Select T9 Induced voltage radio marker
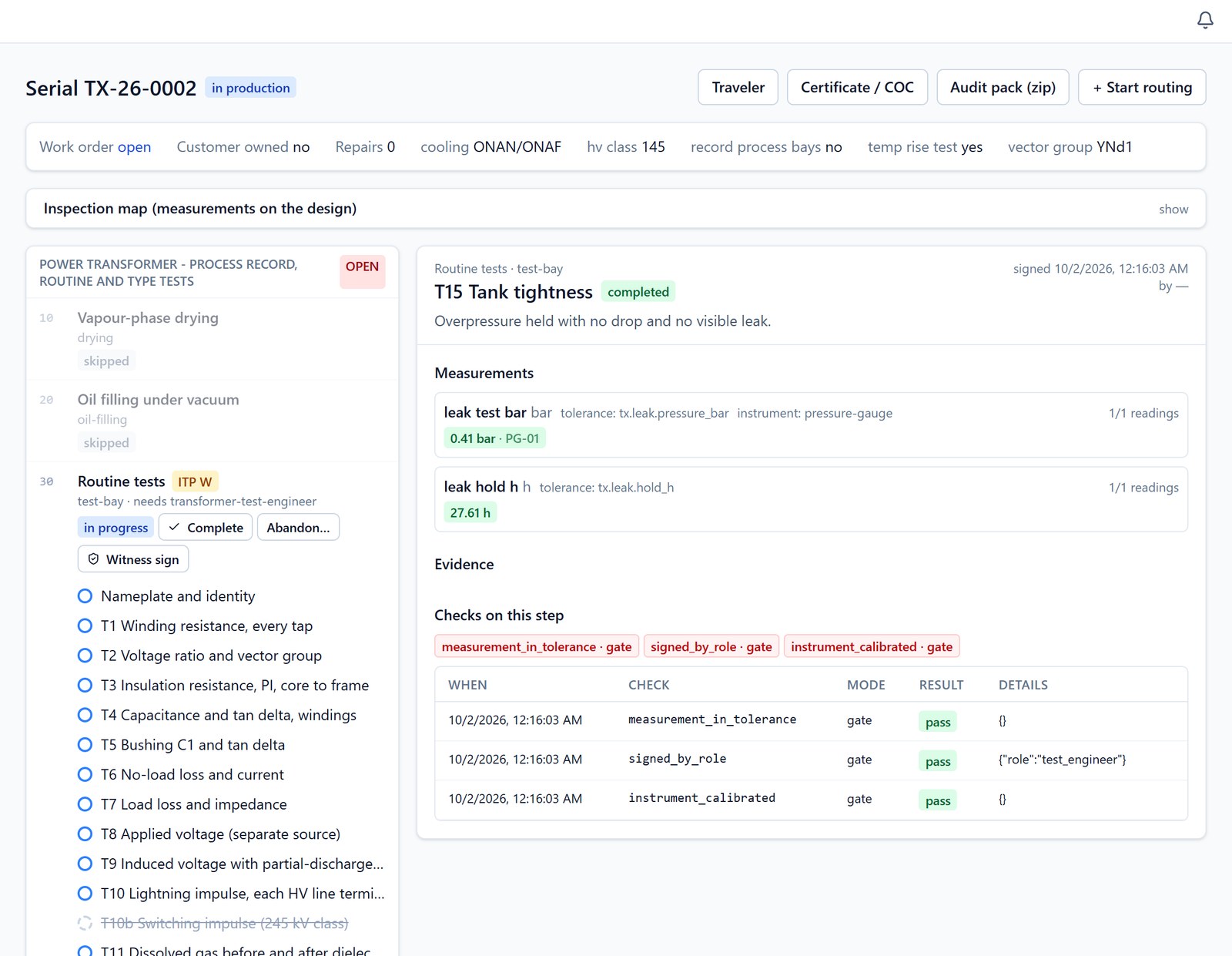This screenshot has height=956, width=1232. pos(85,864)
